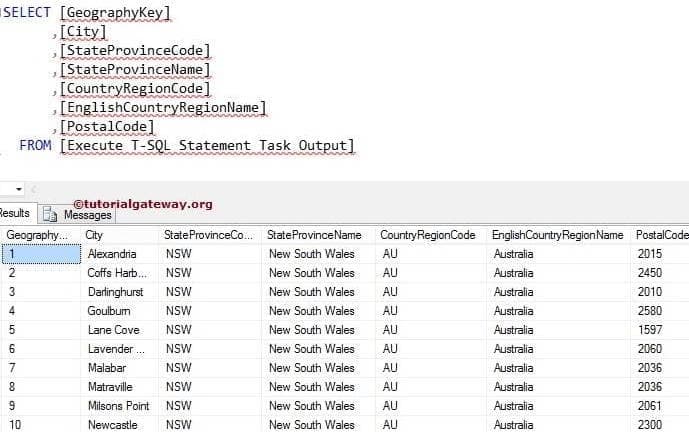
Task: Click AU in the Lane Cove row
Action: [431, 330]
